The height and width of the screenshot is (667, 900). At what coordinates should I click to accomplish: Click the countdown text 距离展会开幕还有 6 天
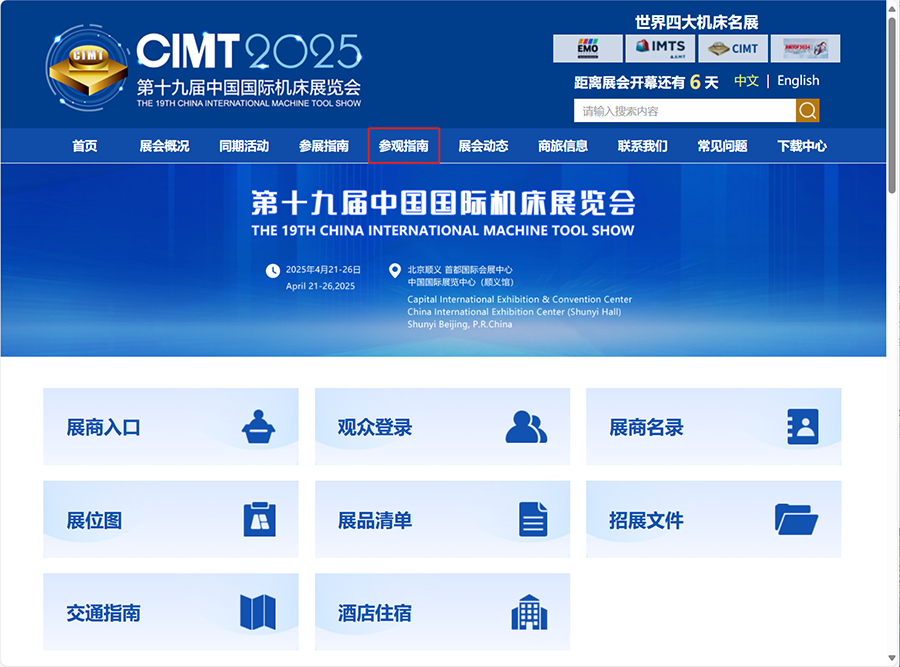tap(646, 82)
